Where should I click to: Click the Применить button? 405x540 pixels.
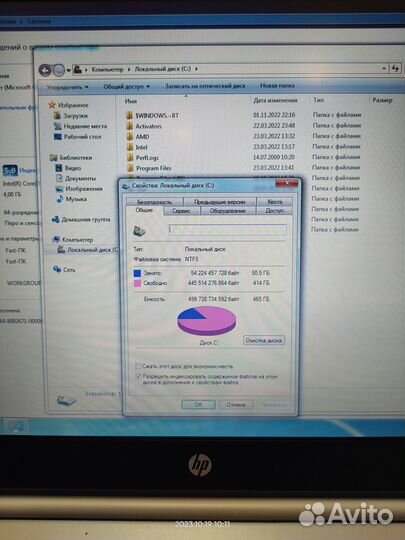(x=273, y=405)
